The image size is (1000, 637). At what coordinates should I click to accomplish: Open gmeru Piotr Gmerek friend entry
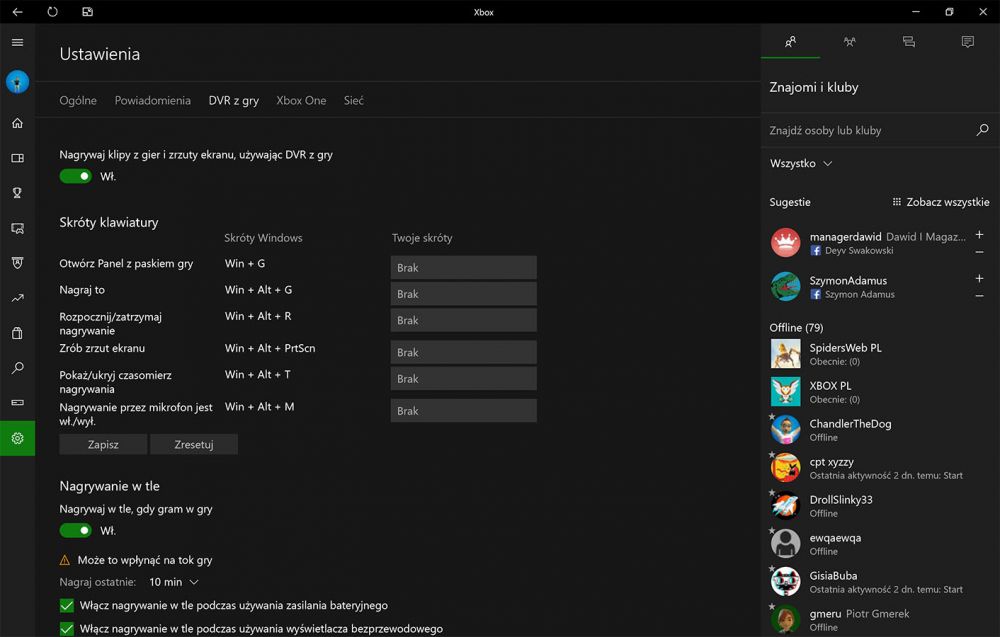880,620
